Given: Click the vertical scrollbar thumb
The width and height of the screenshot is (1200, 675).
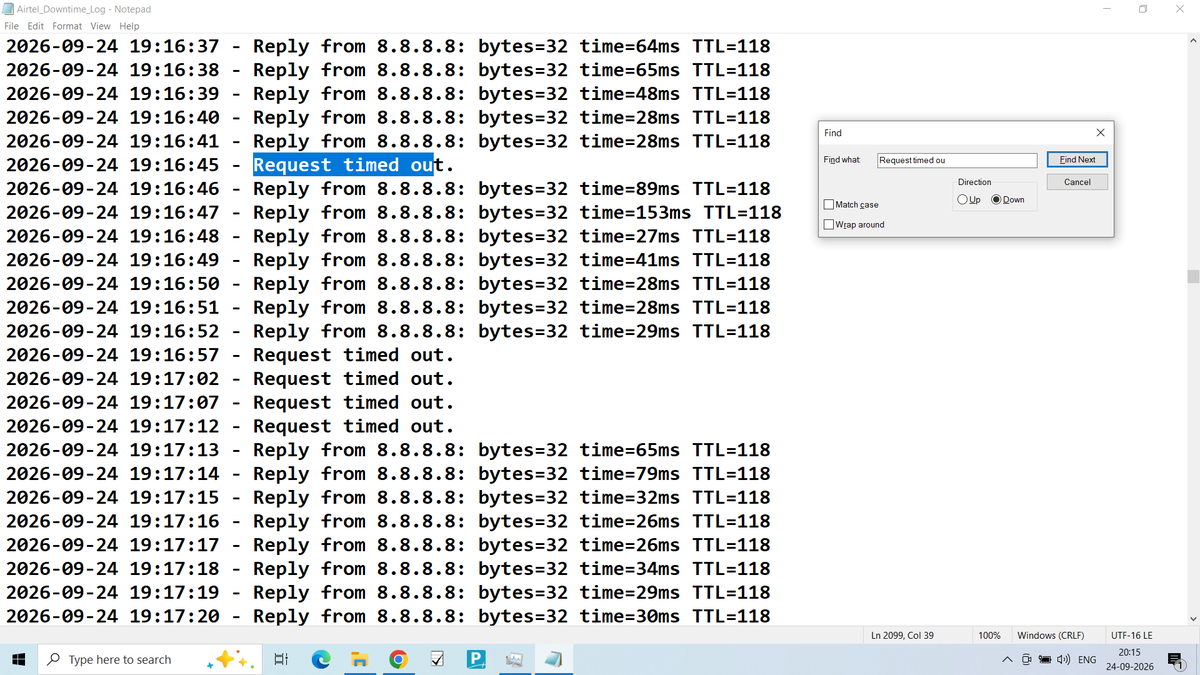Looking at the screenshot, I should click(x=1192, y=277).
